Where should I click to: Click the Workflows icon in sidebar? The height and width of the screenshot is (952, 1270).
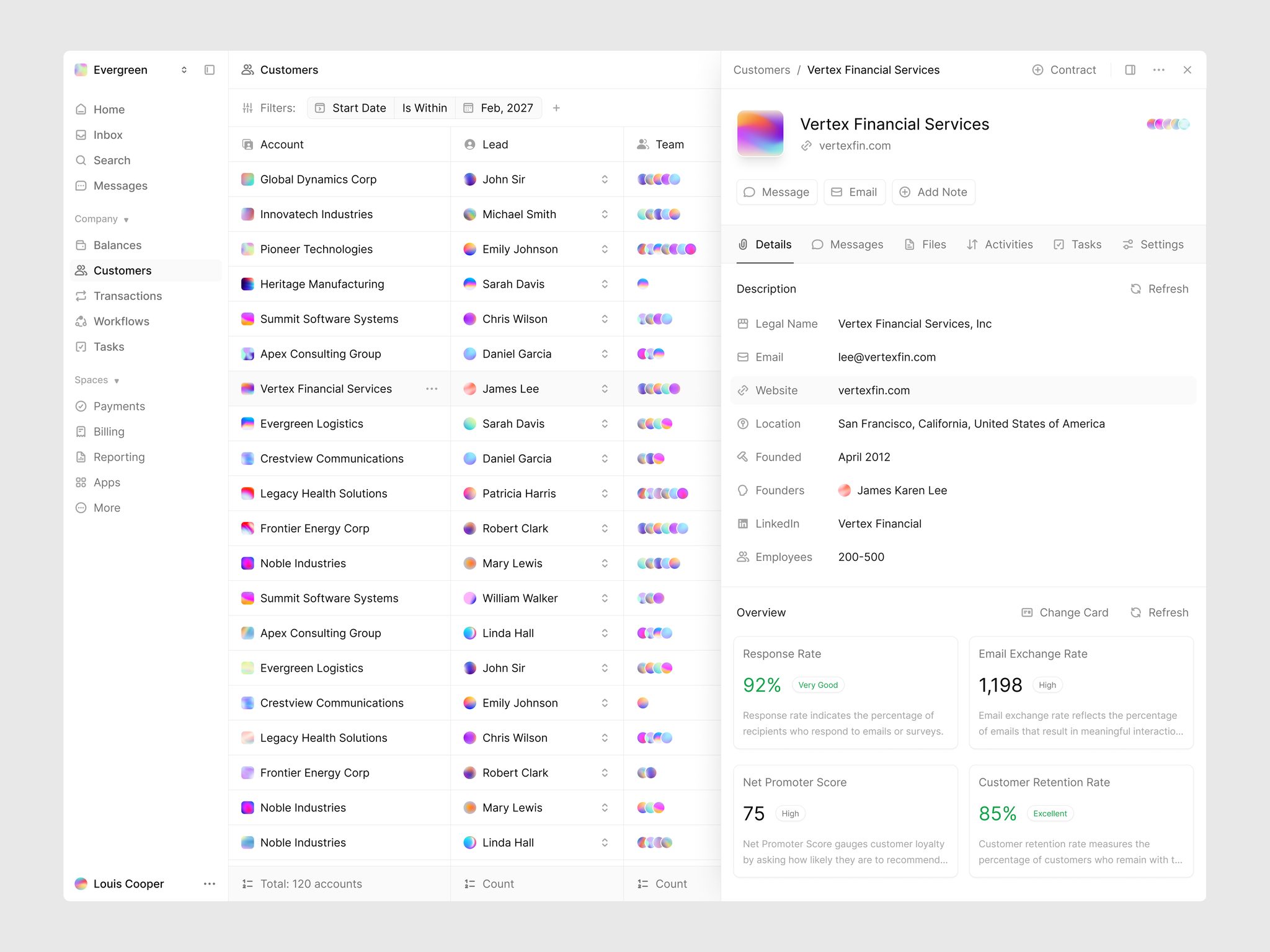81,322
